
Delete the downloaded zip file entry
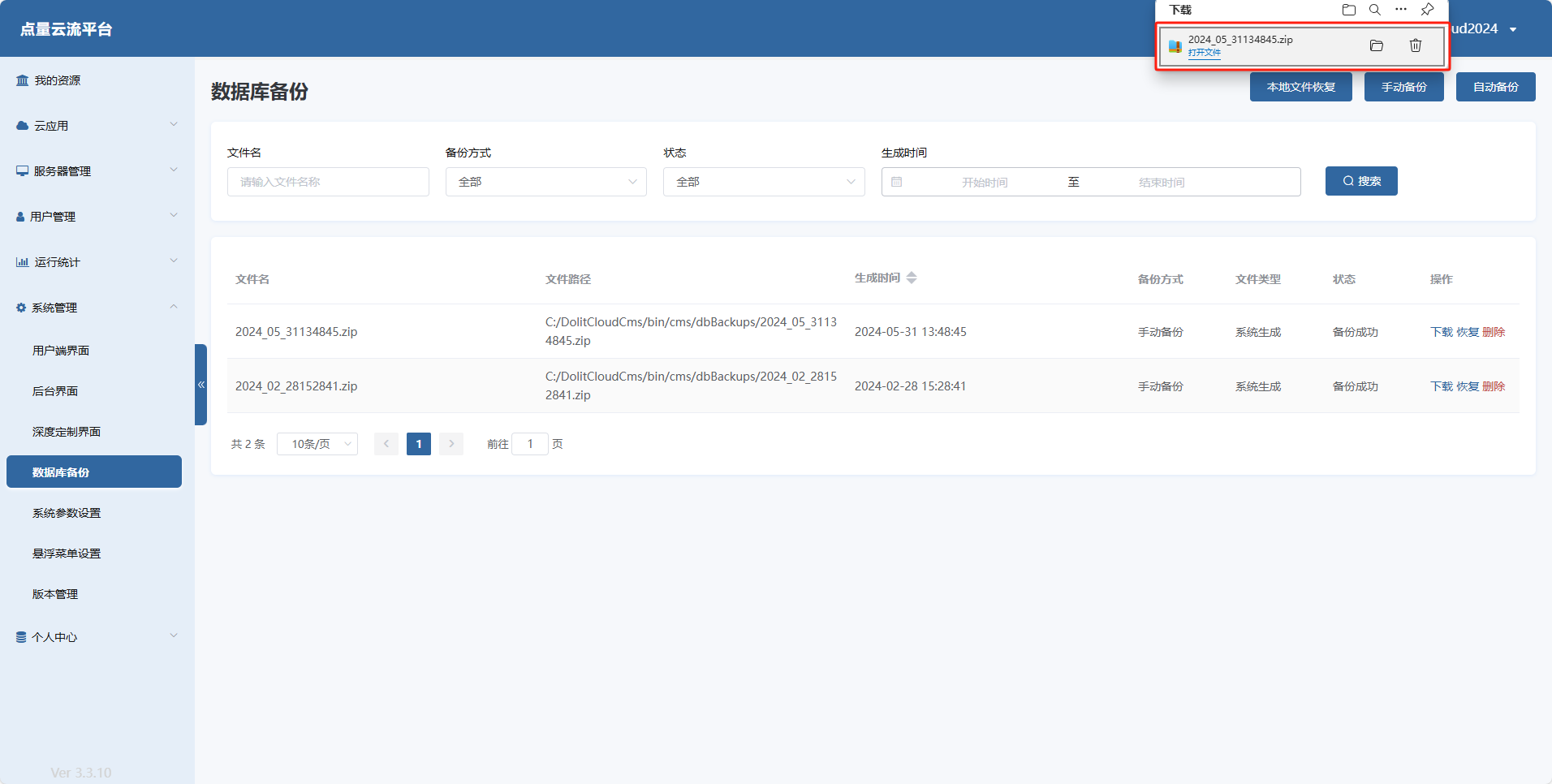click(1415, 45)
